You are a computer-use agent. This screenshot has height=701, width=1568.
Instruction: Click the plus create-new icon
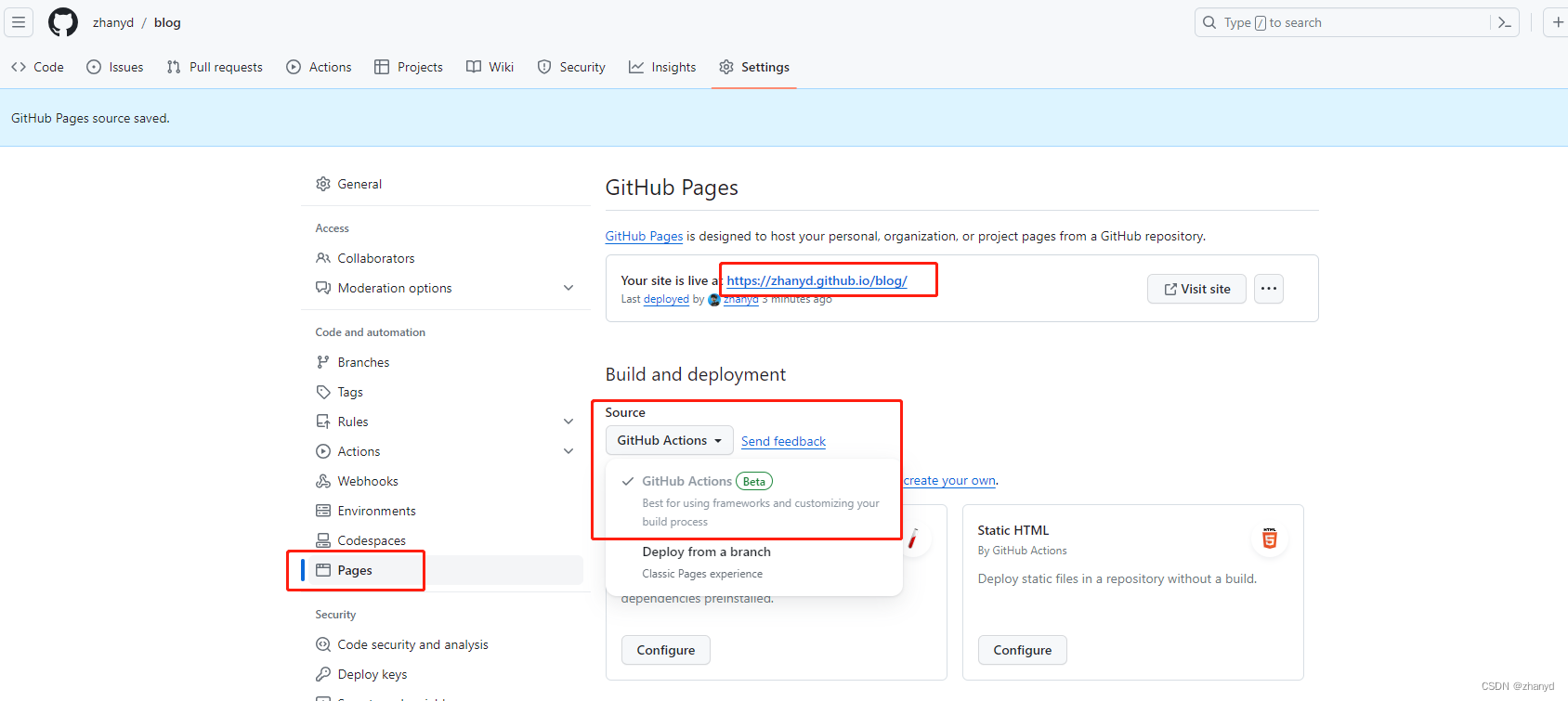tap(1558, 22)
